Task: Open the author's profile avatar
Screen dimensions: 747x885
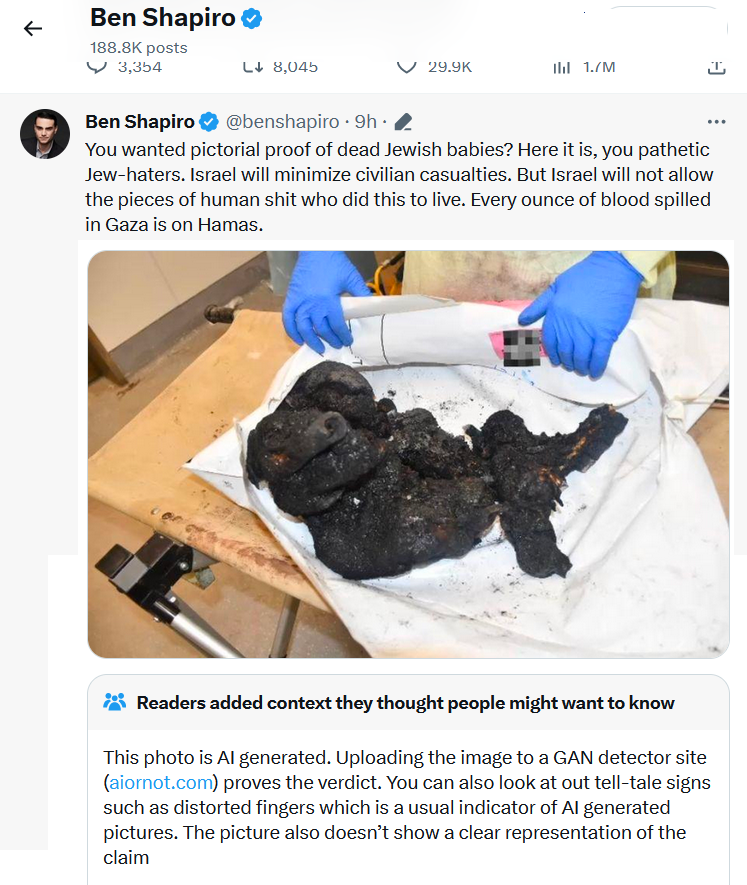Action: (x=45, y=134)
